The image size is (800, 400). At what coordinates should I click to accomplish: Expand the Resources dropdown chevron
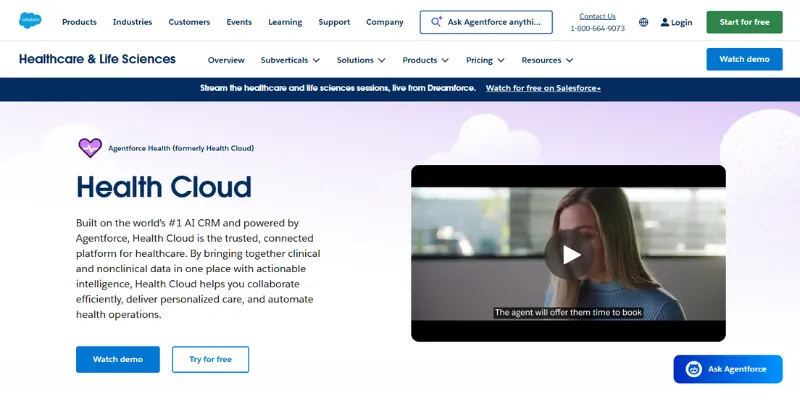(569, 60)
